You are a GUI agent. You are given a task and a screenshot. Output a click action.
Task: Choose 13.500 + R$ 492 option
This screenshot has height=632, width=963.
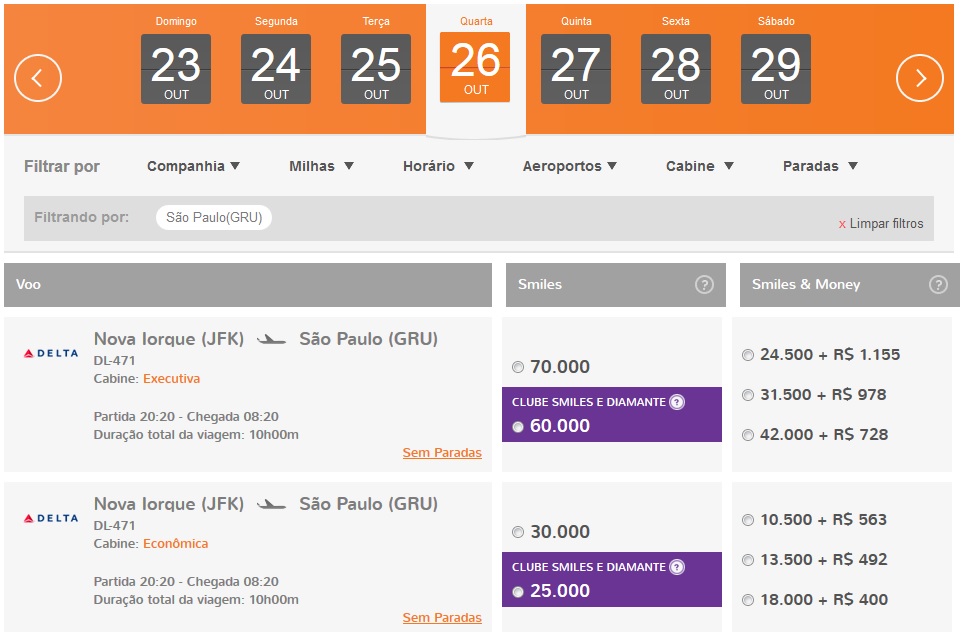[747, 560]
